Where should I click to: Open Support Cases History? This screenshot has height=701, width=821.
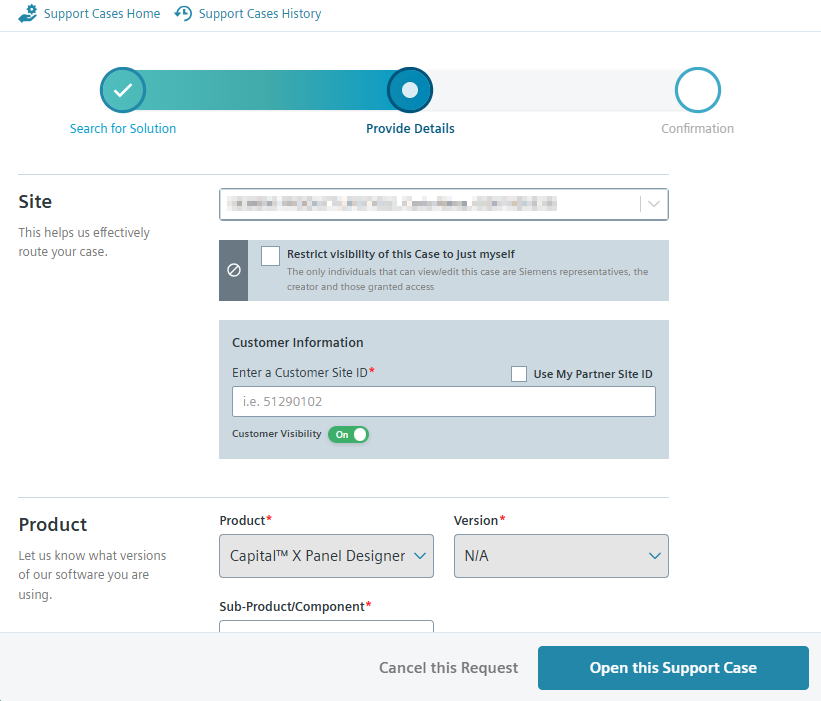(259, 14)
